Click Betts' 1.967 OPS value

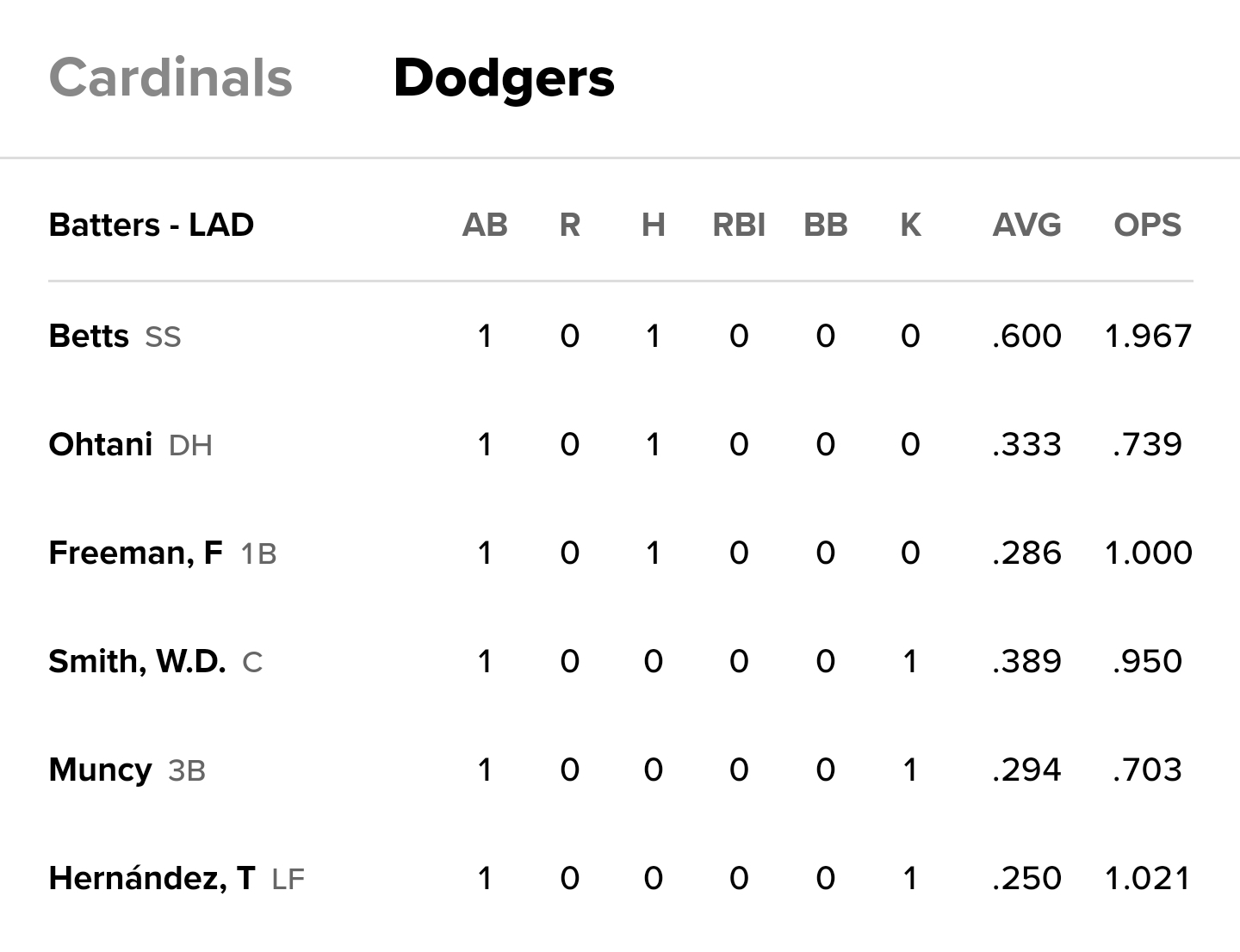pos(1148,336)
